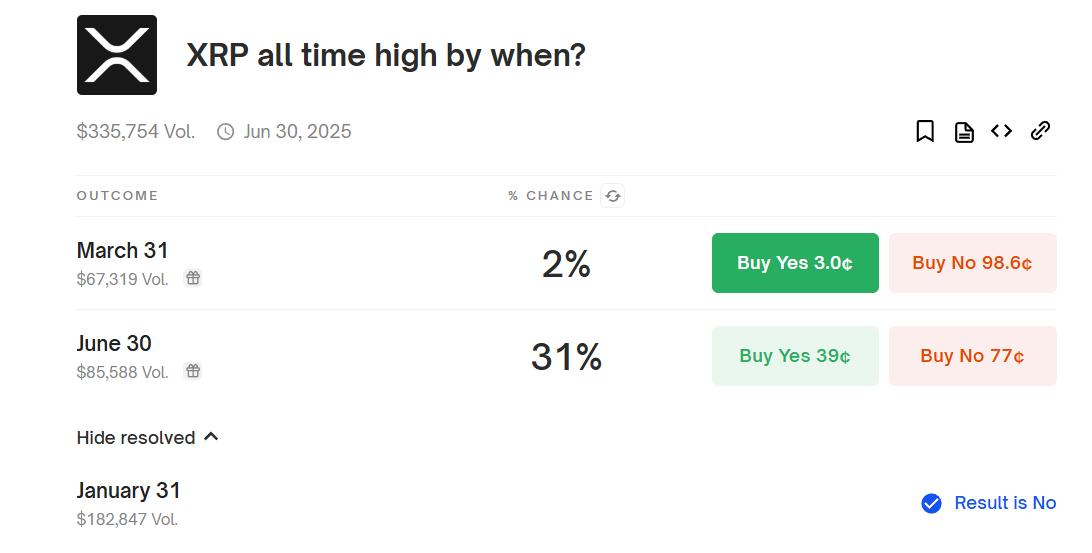This screenshot has width=1092, height=553.
Task: Click Buy No 98.6¢ for March 31
Action: click(973, 263)
